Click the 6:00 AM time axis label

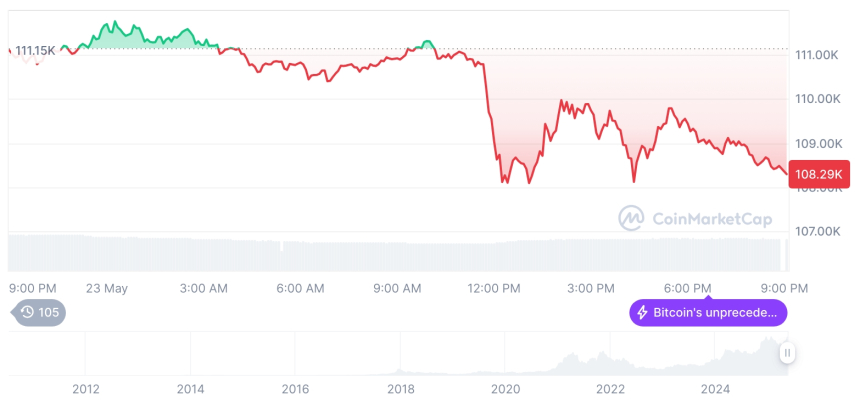pos(301,288)
